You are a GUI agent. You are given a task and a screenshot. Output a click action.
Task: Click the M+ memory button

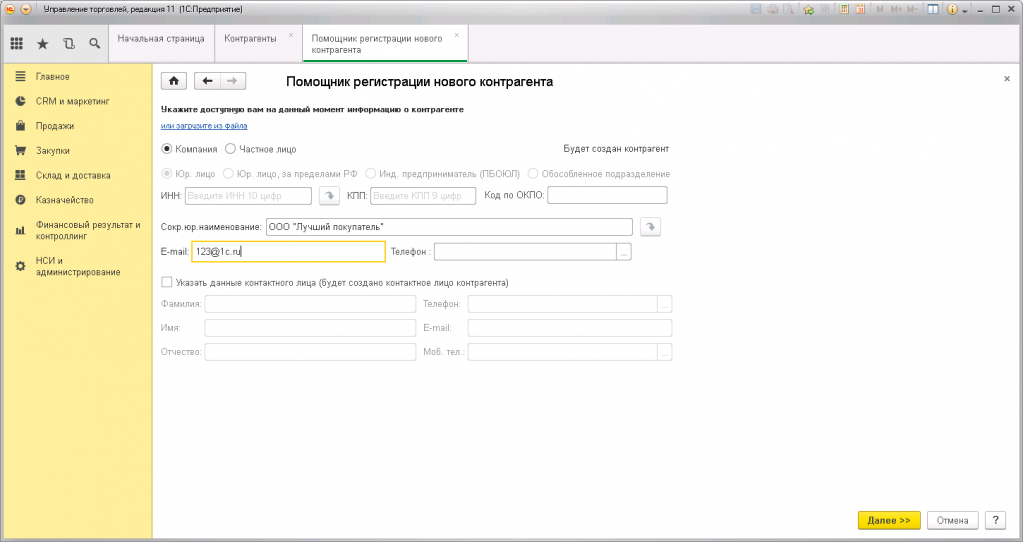point(896,9)
